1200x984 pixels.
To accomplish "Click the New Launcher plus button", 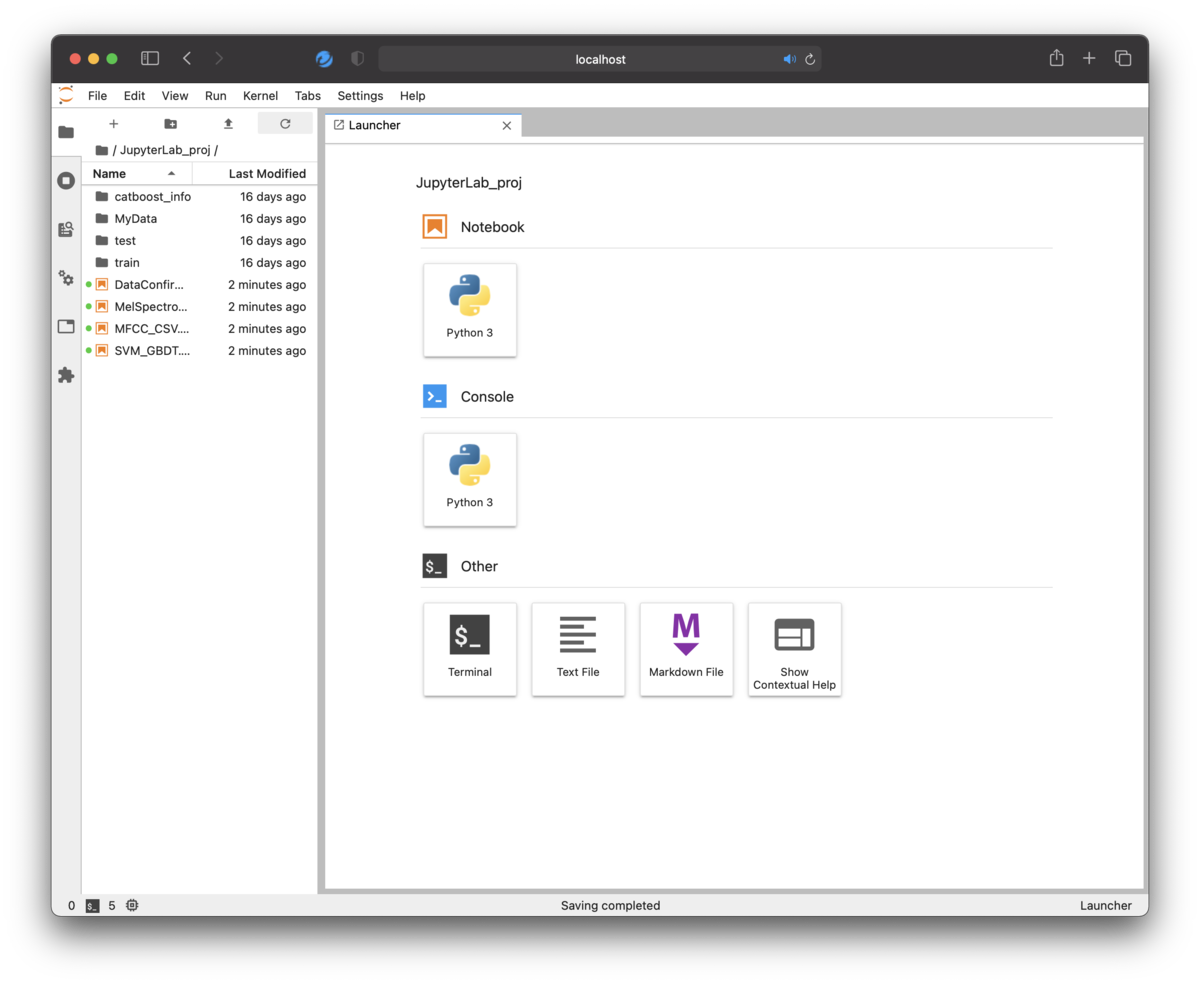I will [x=113, y=124].
